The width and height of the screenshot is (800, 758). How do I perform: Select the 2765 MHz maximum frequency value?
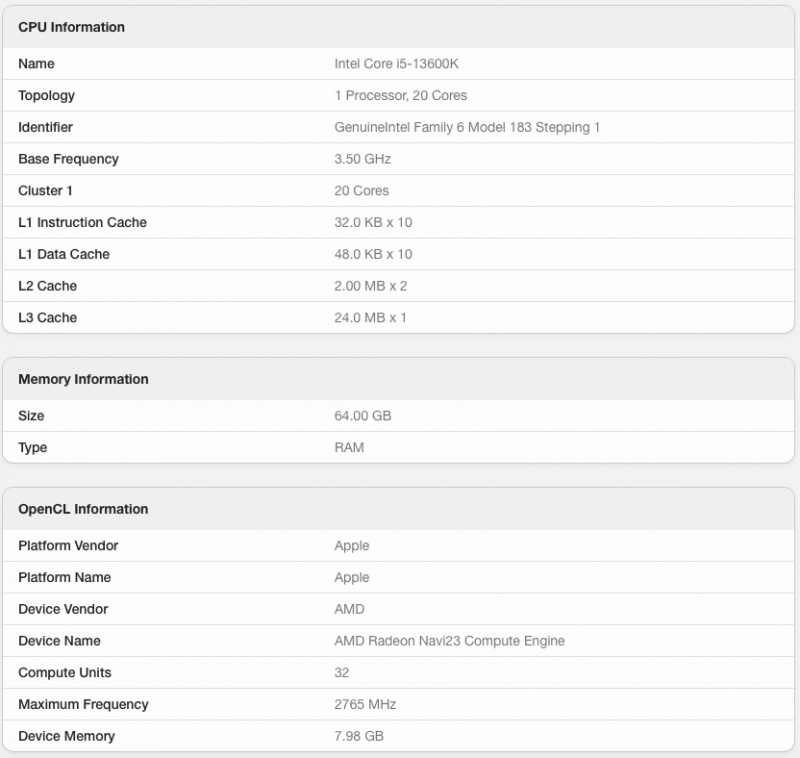pyautogui.click(x=365, y=705)
